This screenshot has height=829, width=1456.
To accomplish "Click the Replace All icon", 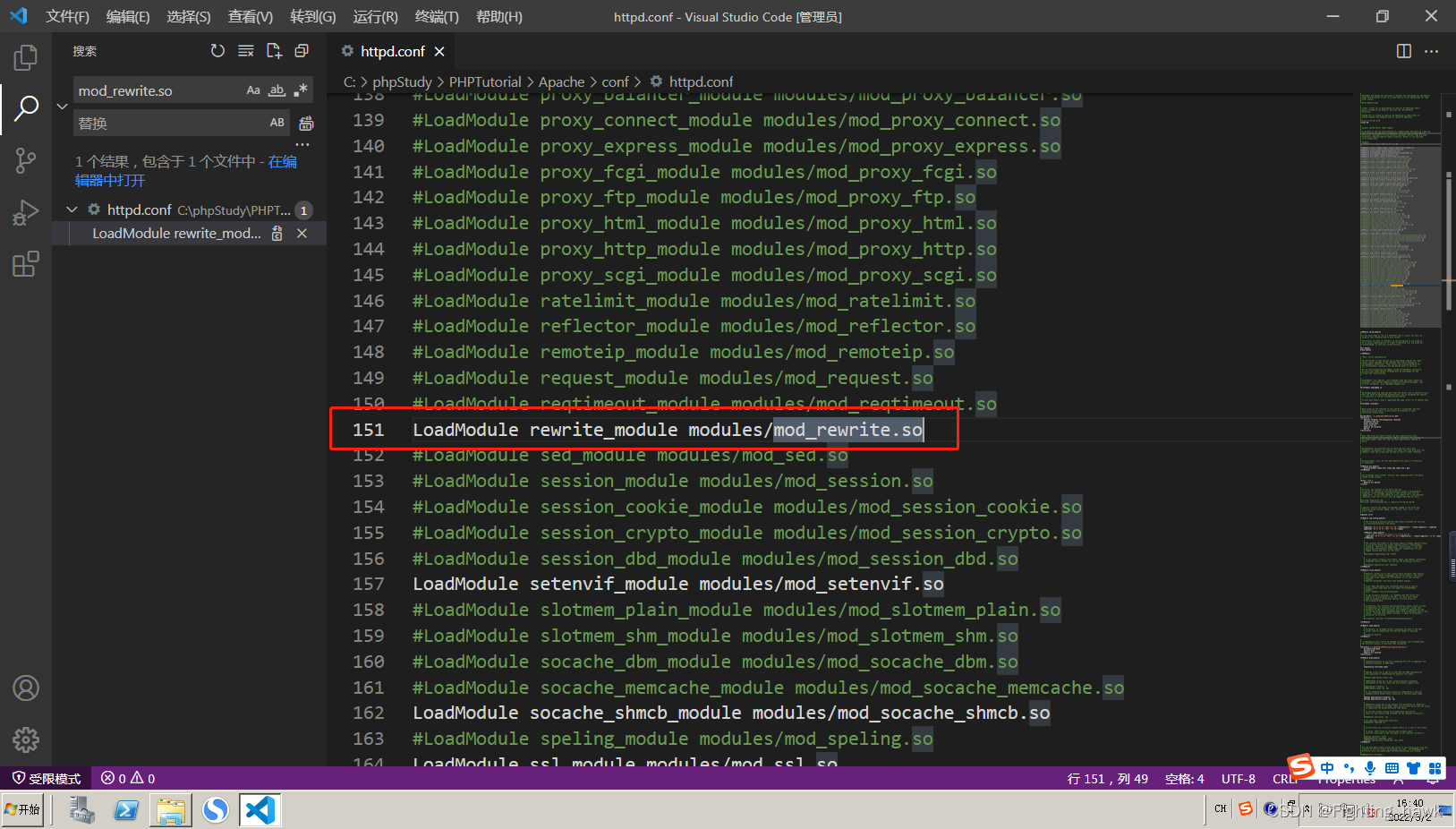I will (x=306, y=123).
